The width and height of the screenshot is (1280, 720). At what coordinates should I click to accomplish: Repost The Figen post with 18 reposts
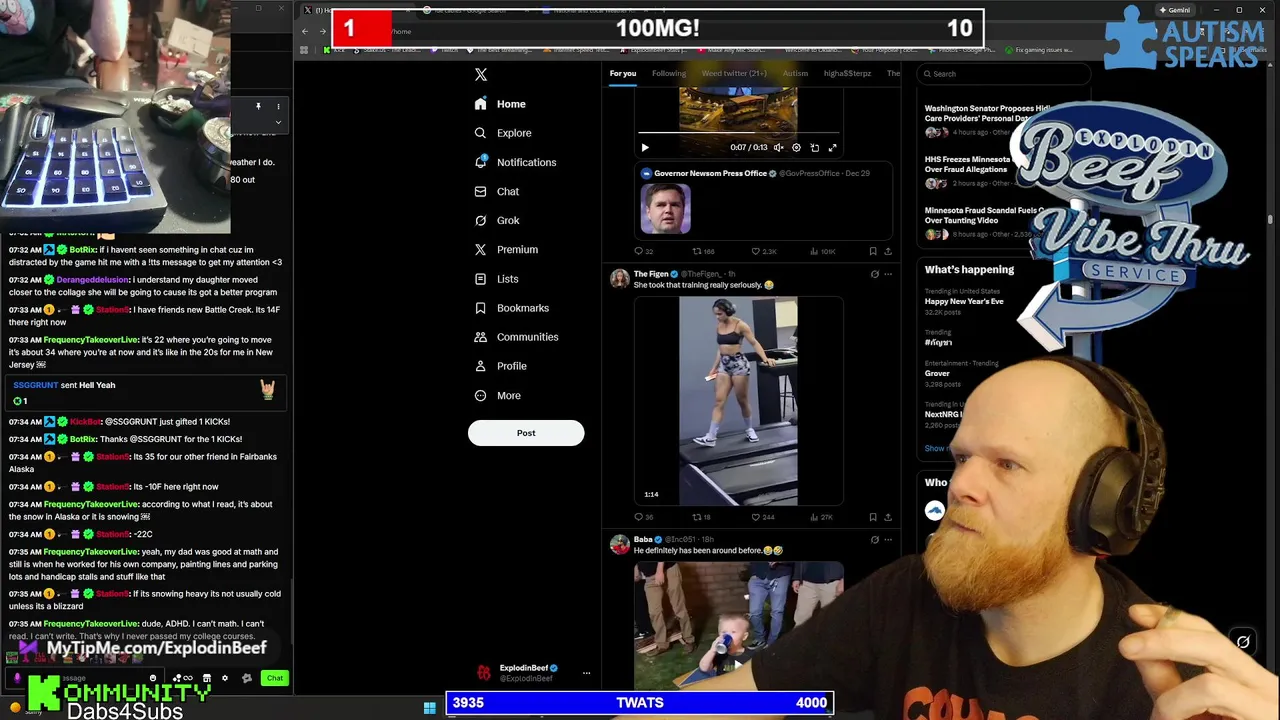coord(702,517)
